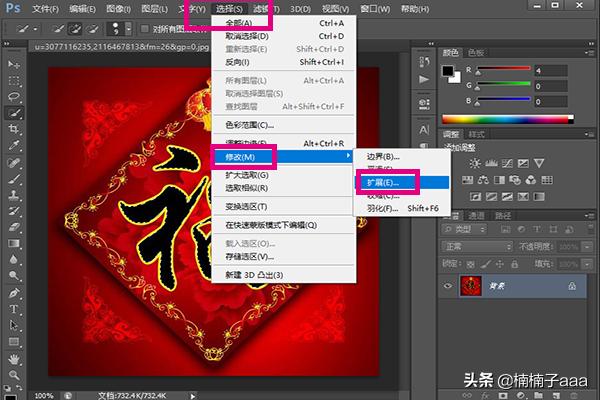Add an Invert adjustment
600x400 pixels.
point(475,197)
